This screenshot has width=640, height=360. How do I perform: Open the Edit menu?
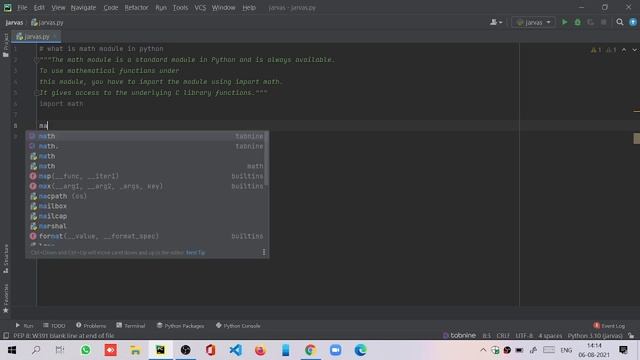pyautogui.click(x=39, y=7)
